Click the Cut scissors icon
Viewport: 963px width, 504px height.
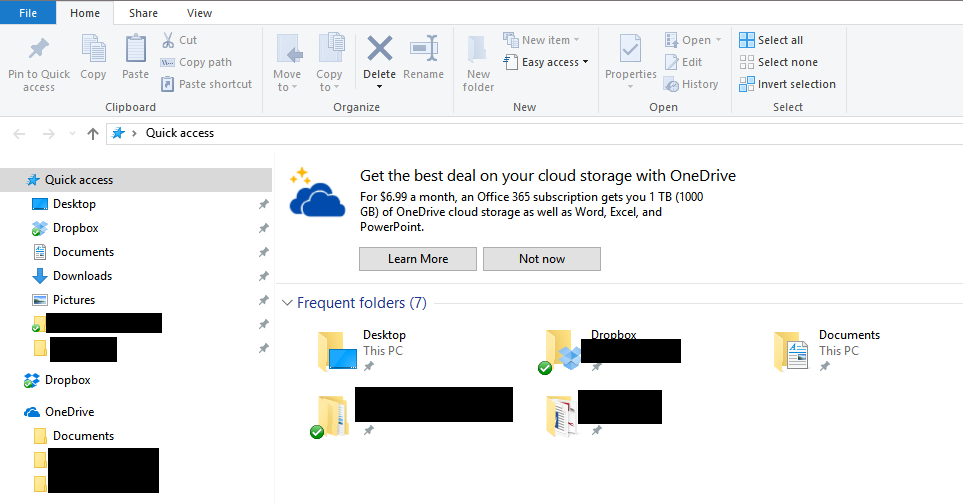[168, 40]
